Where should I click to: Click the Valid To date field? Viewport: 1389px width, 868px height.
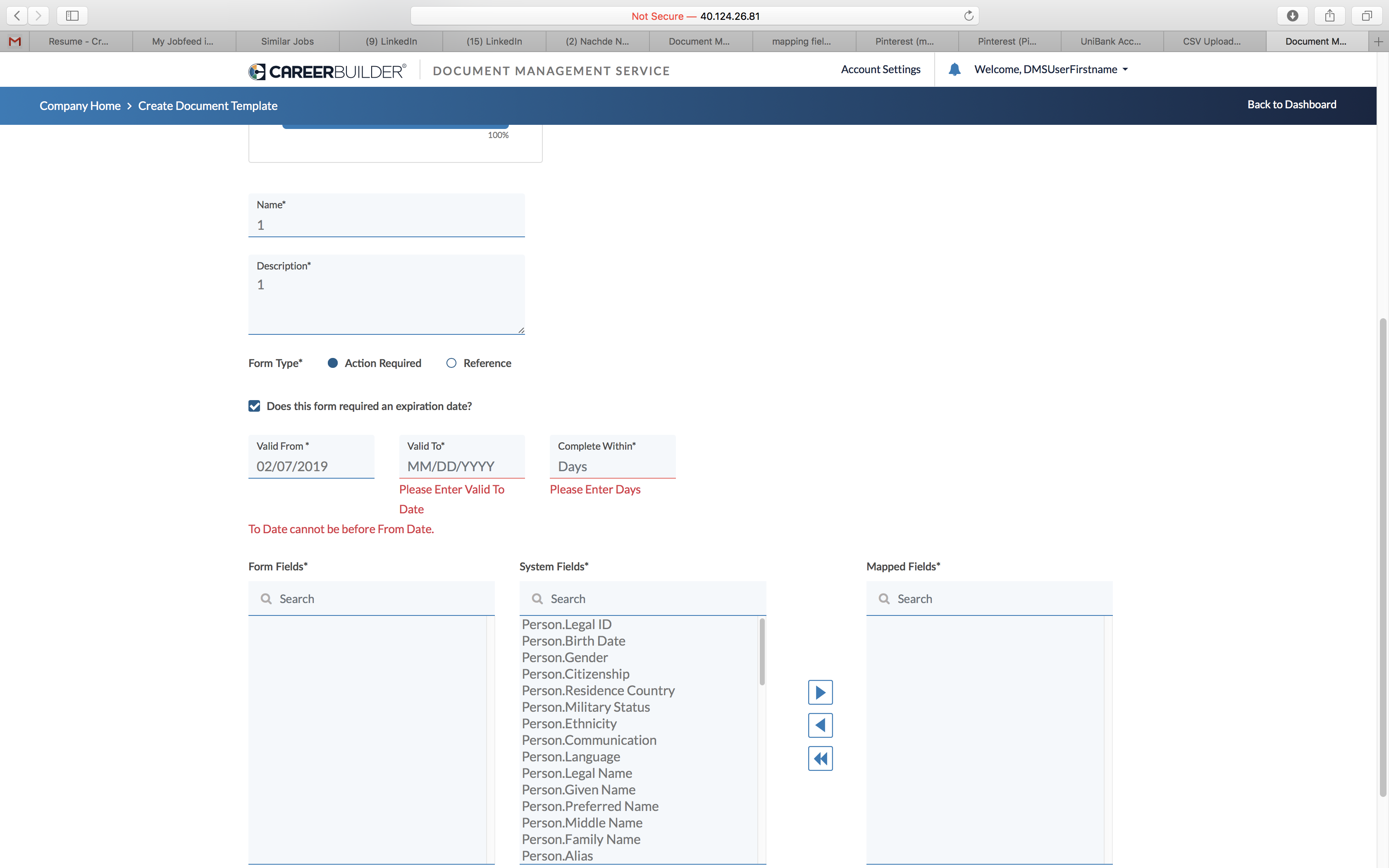point(461,465)
